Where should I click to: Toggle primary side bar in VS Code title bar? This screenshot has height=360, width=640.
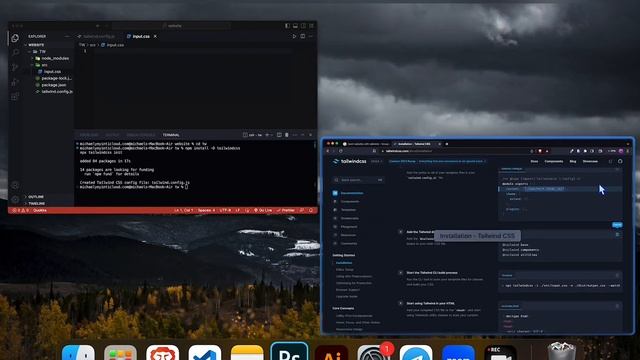[287, 26]
